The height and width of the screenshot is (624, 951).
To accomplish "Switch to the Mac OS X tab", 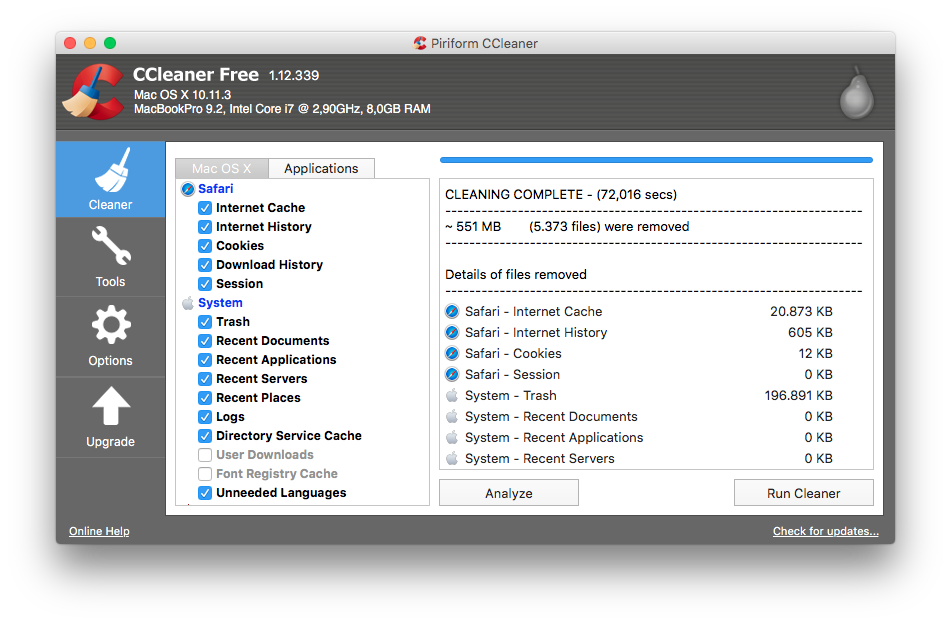I will click(221, 169).
